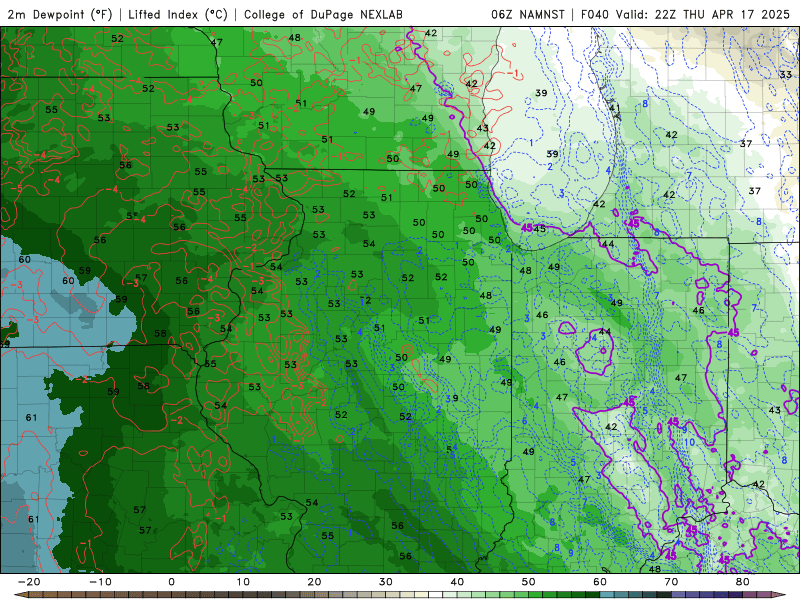The height and width of the screenshot is (600, 800).
Task: Click the "30" label on the color scale
Action: pos(386,582)
